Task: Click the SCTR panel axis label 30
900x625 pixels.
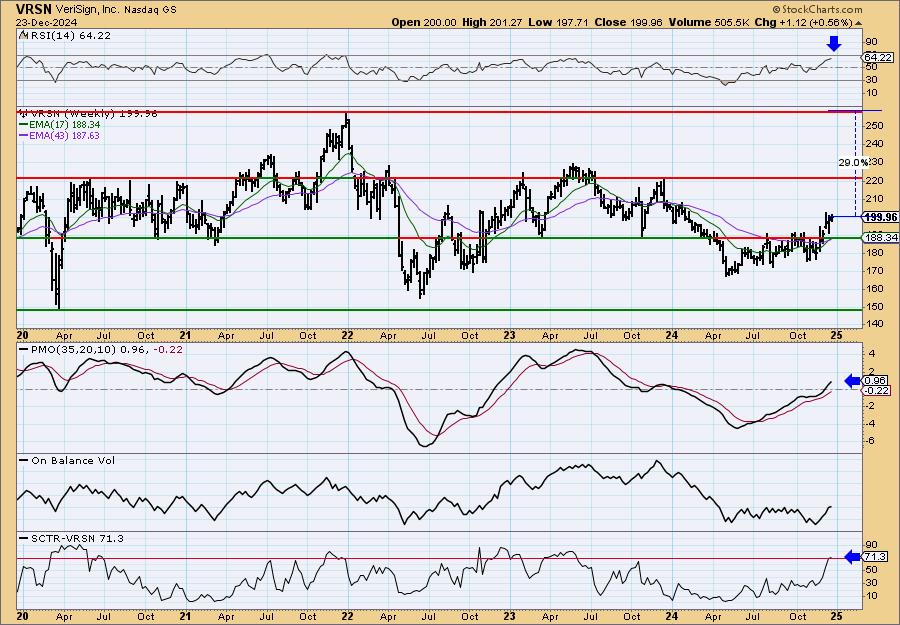Action: coord(871,583)
